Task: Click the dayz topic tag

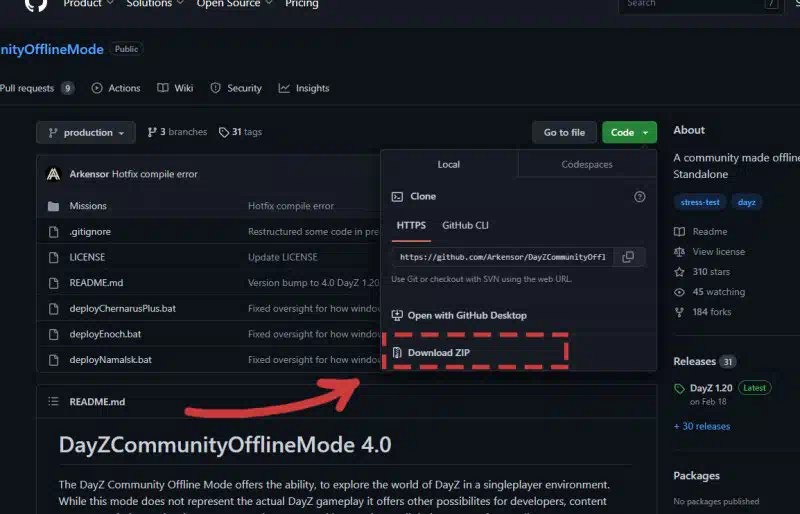Action: (746, 202)
